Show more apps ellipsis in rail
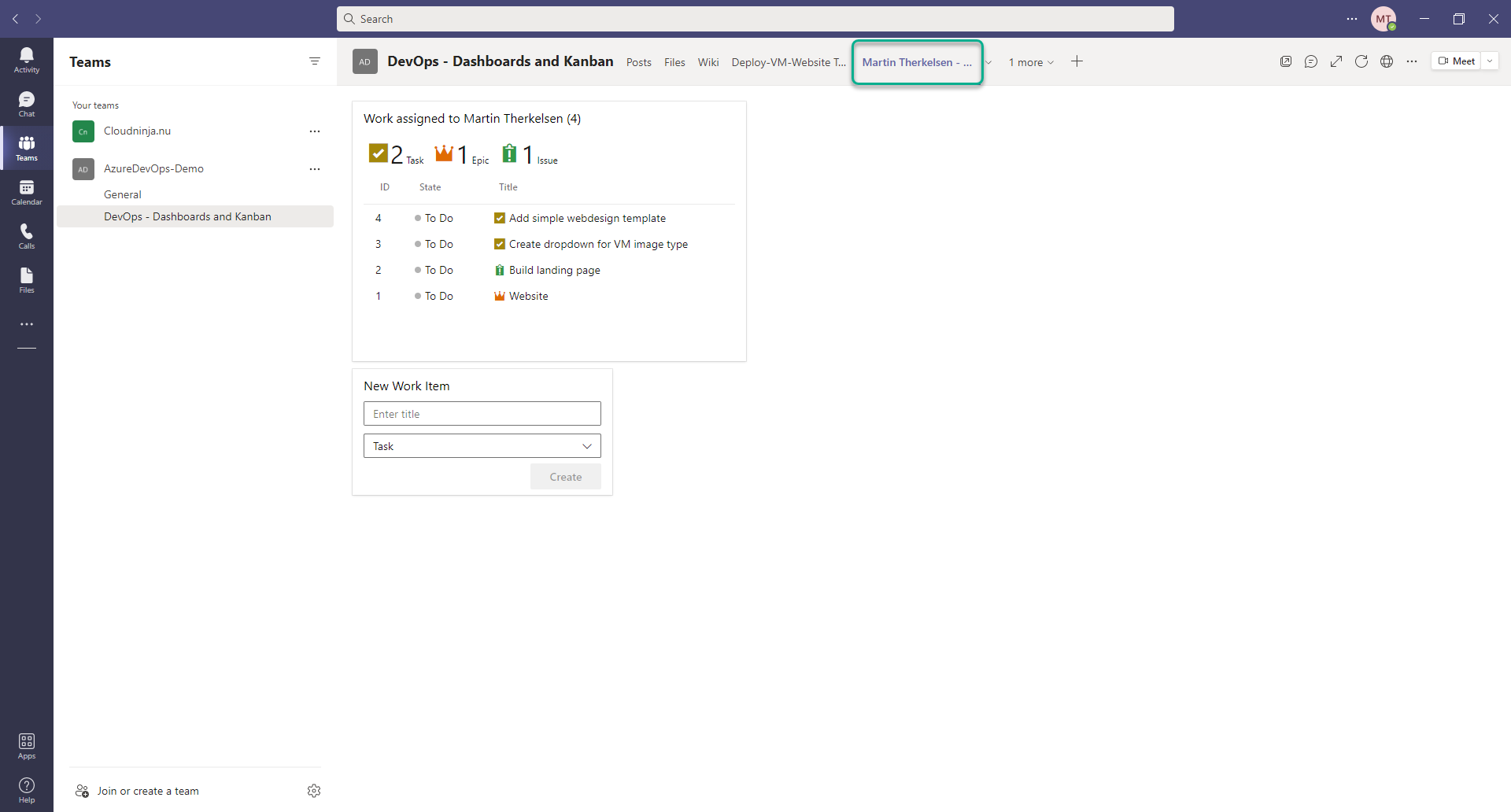Viewport: 1511px width, 812px height. coord(27,324)
